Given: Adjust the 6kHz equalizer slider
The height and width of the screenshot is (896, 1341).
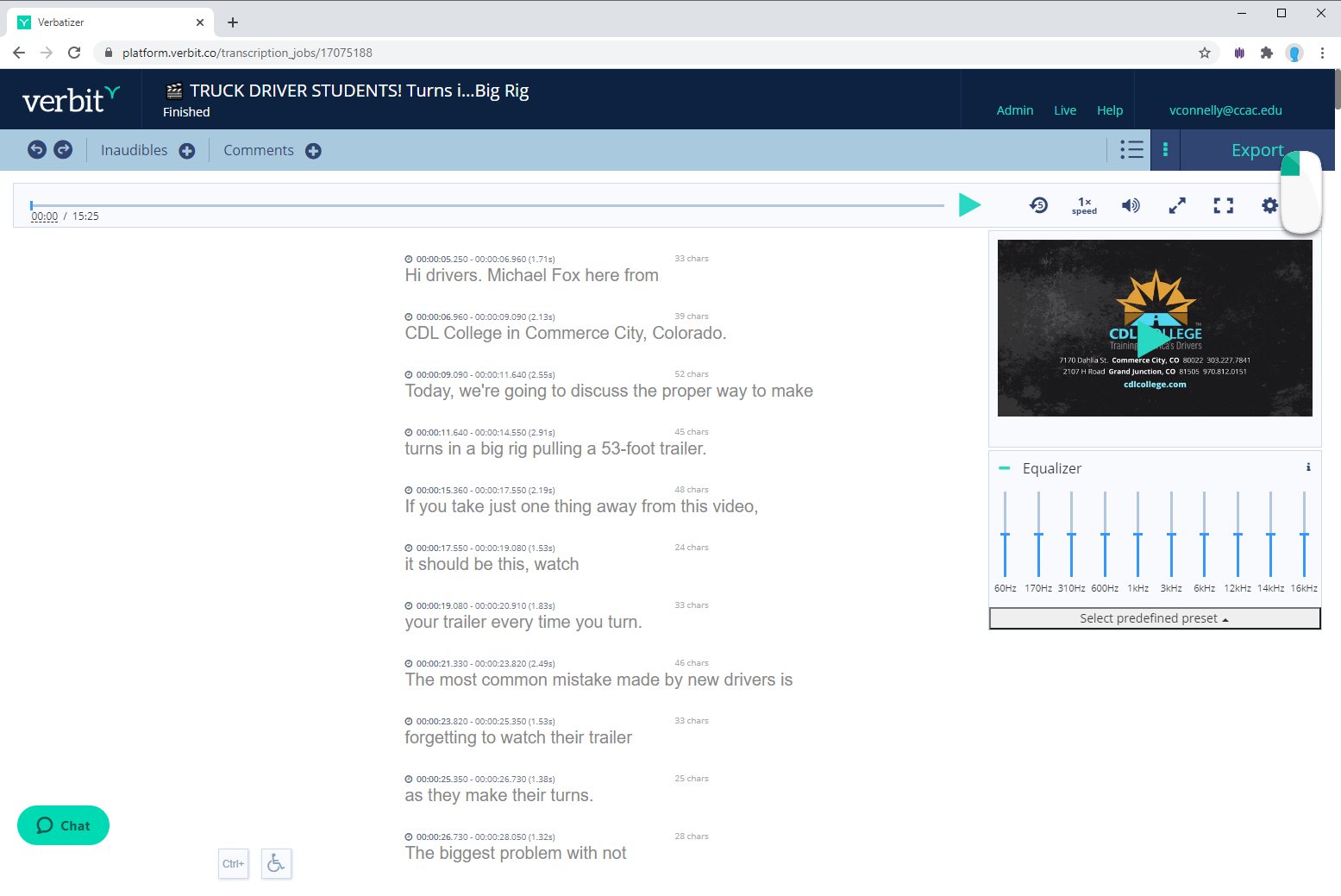Looking at the screenshot, I should point(1204,535).
